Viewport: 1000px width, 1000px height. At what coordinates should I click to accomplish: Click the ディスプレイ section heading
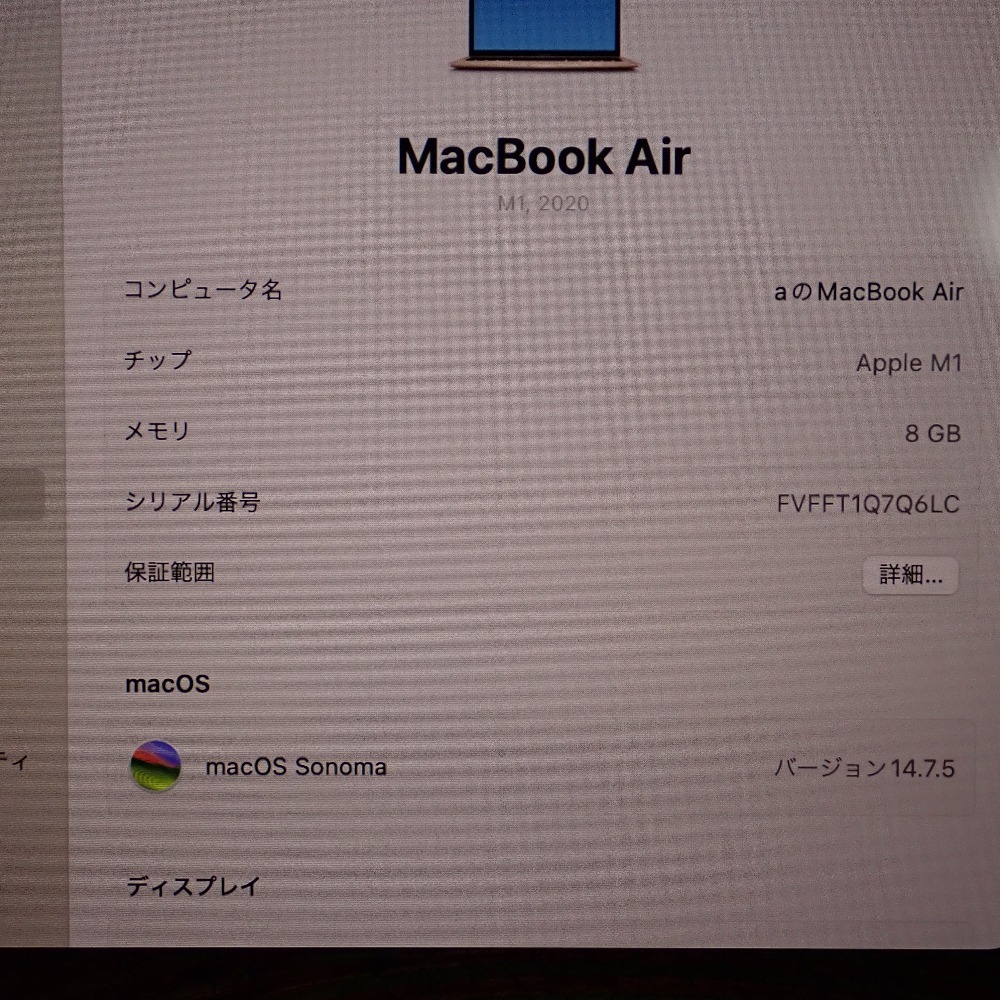pos(193,886)
